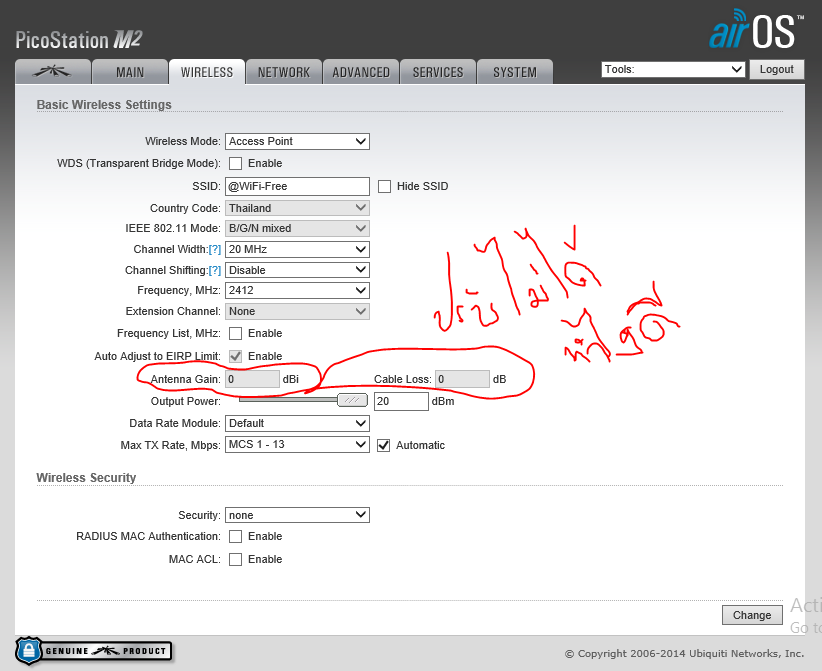Open the Wireless Mode dropdown
This screenshot has height=671, width=822.
(x=297, y=141)
